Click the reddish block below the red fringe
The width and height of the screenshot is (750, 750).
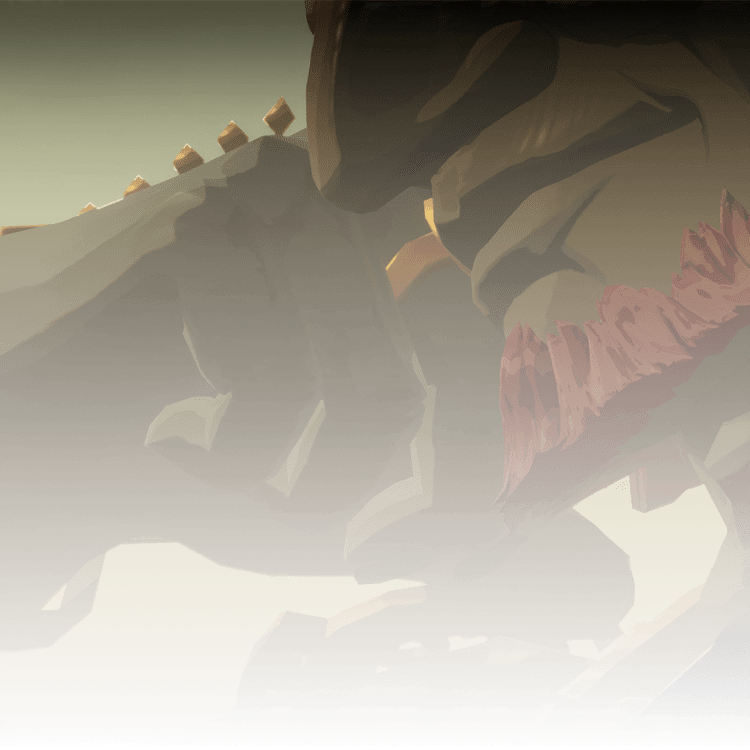coord(660,480)
